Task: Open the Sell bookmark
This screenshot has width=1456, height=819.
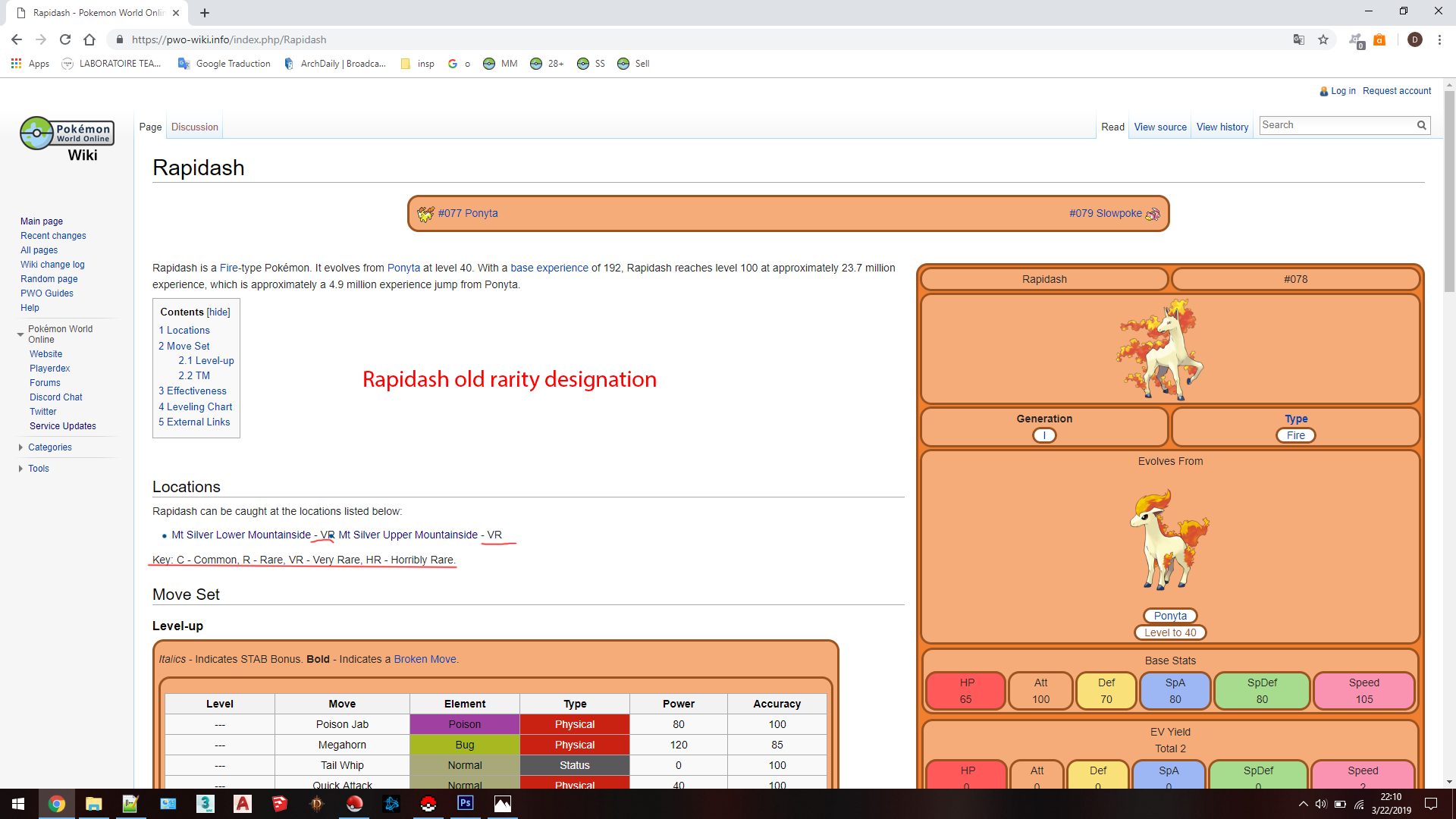Action: pos(634,64)
